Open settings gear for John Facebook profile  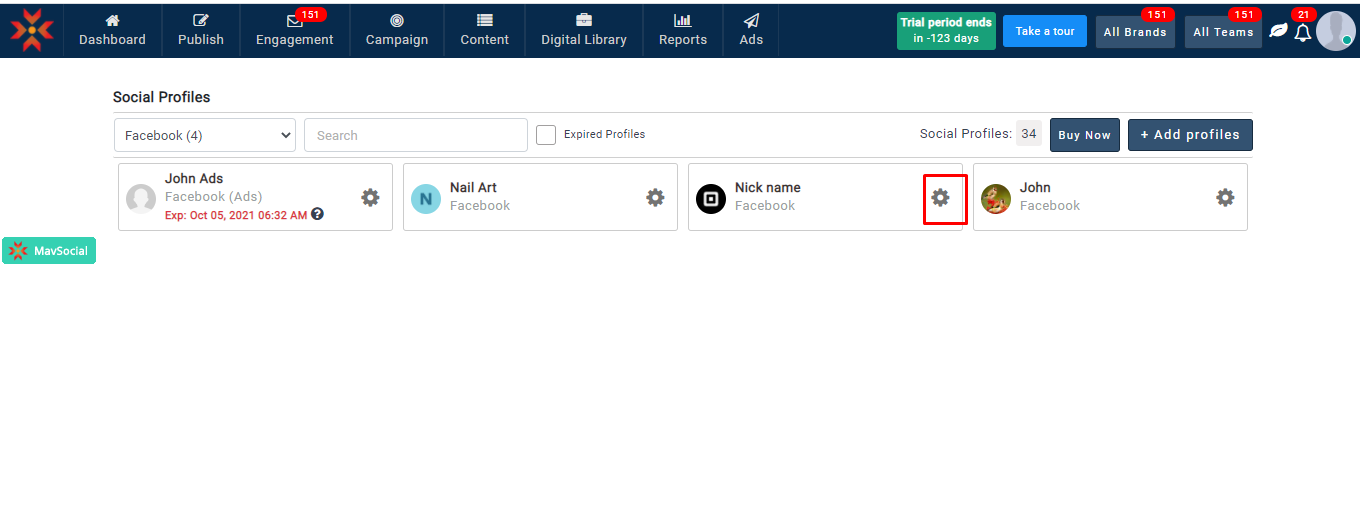tap(1225, 198)
